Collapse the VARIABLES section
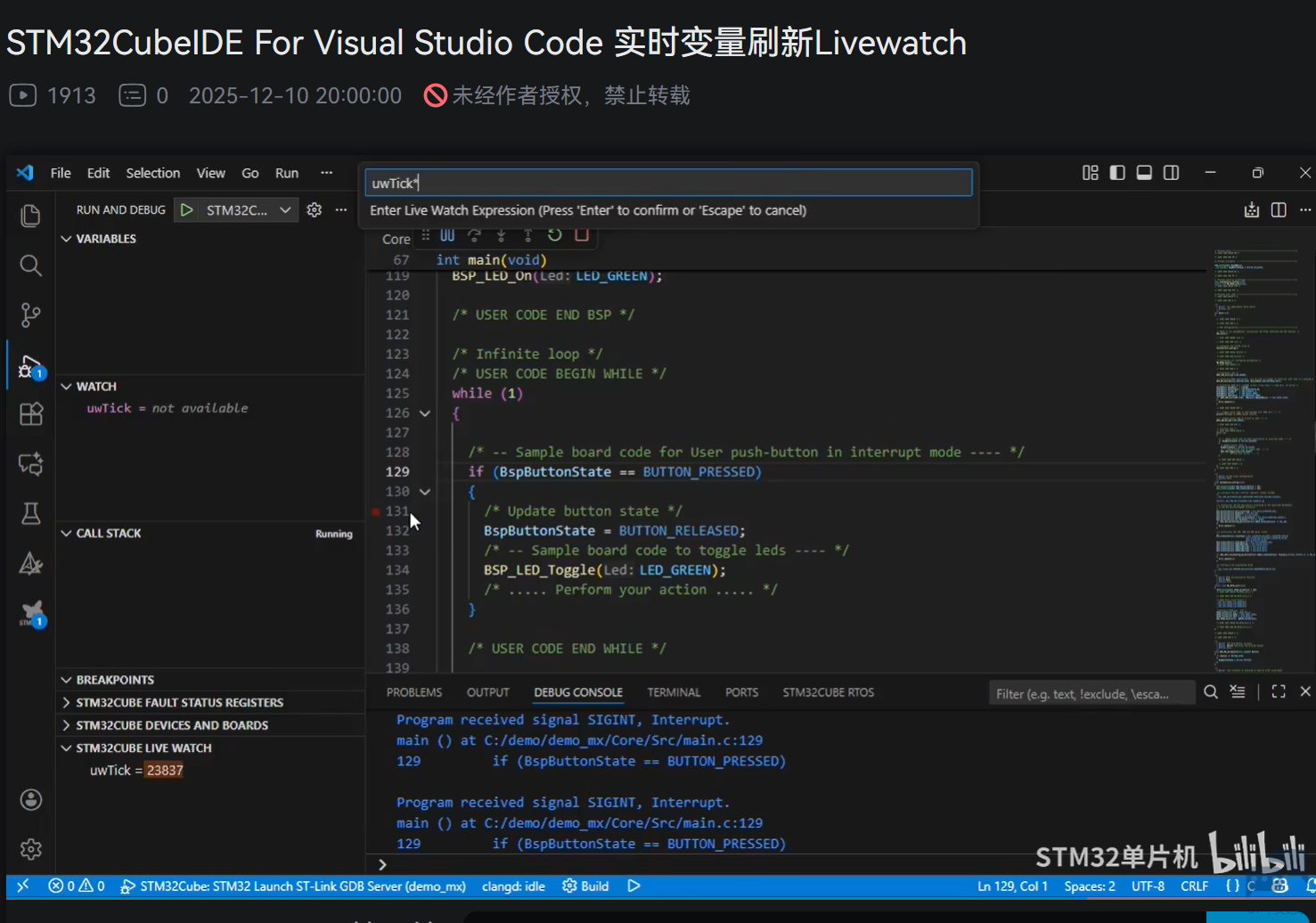This screenshot has height=923, width=1316. click(66, 239)
